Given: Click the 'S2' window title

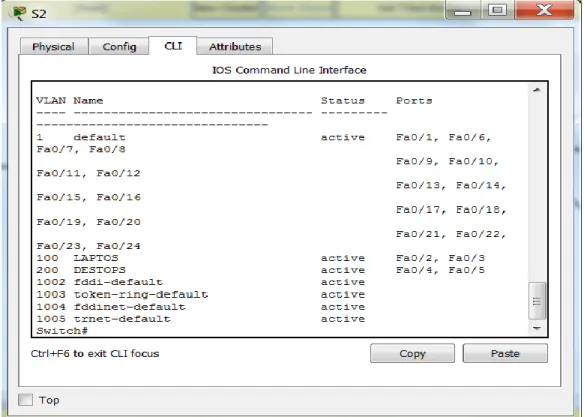Looking at the screenshot, I should (39, 14).
